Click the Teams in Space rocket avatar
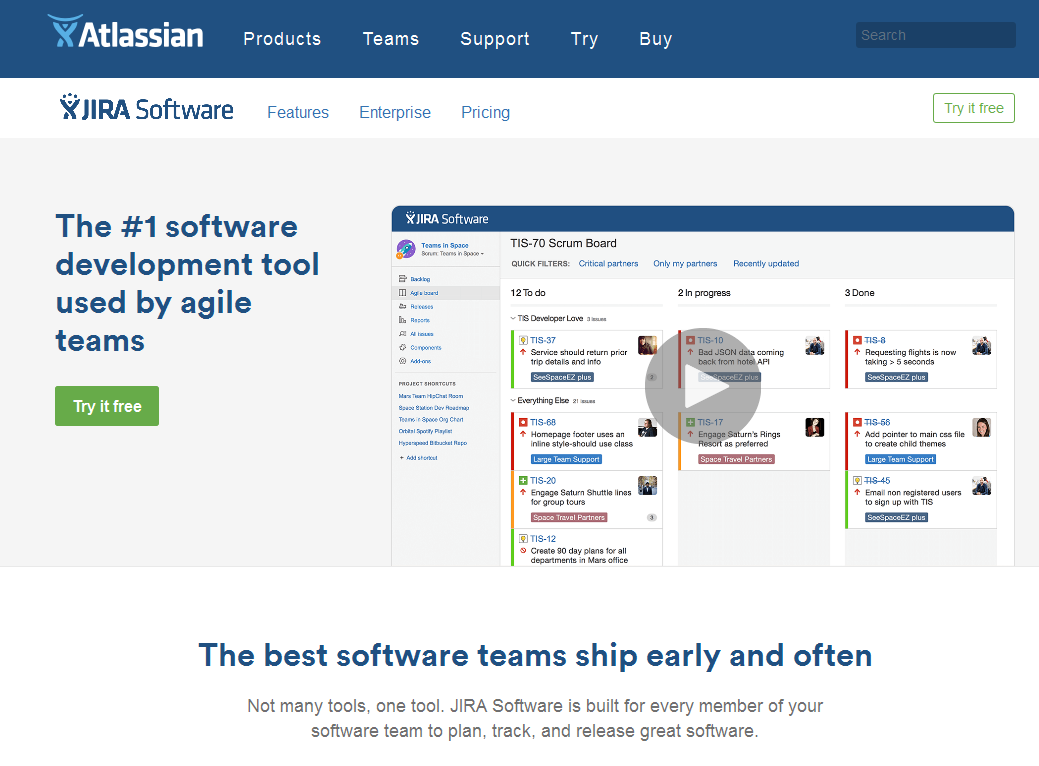The image size is (1039, 766). tap(406, 249)
